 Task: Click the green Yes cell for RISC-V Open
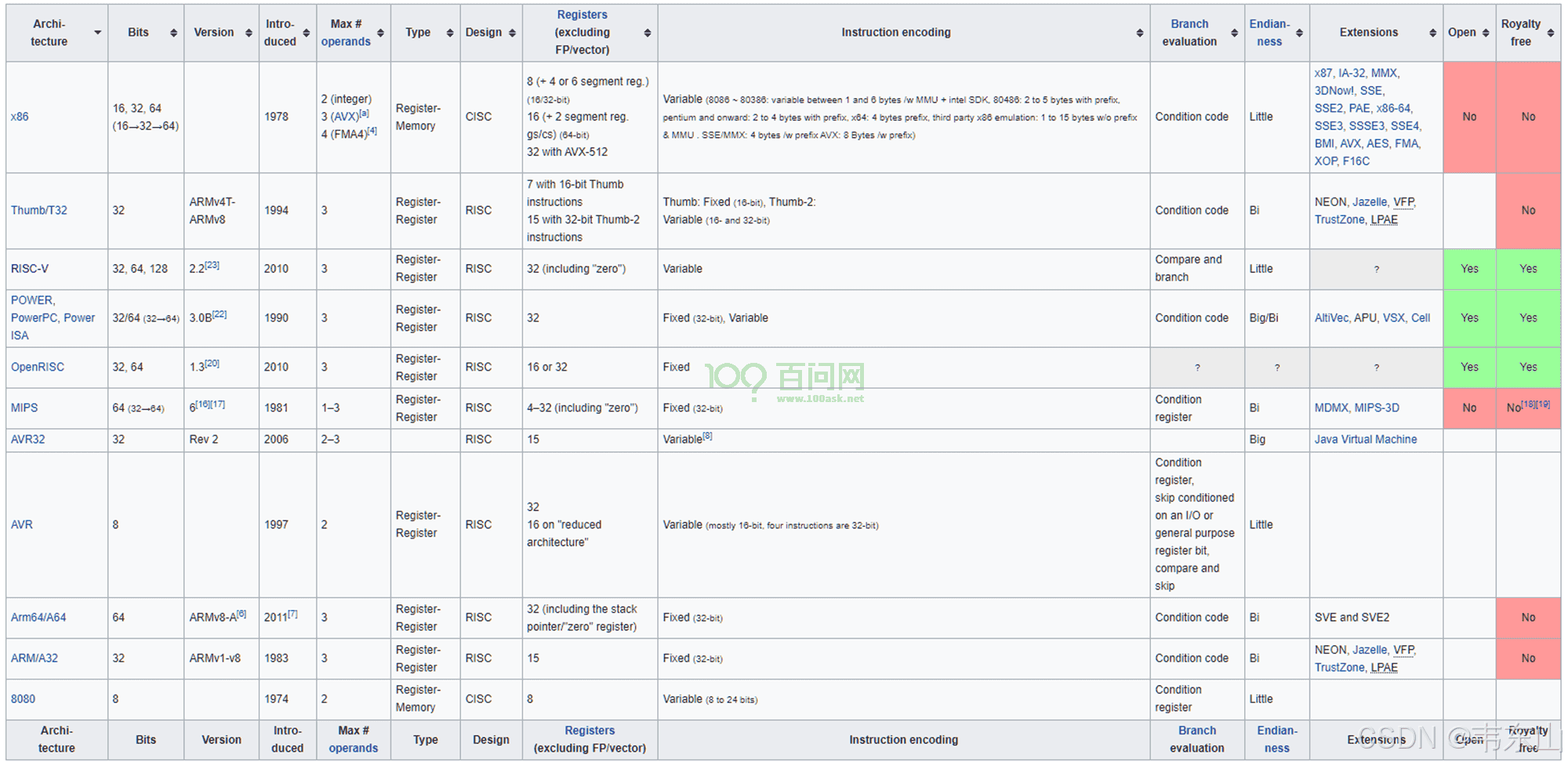click(1469, 269)
